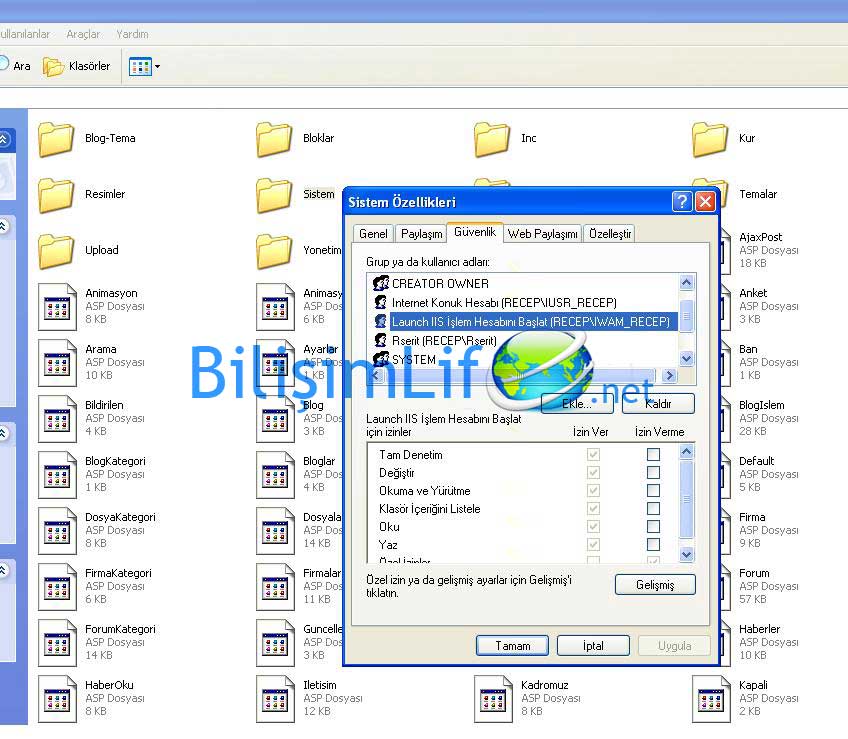
Task: Click the SYSTEM account icon in the list
Action: point(381,359)
